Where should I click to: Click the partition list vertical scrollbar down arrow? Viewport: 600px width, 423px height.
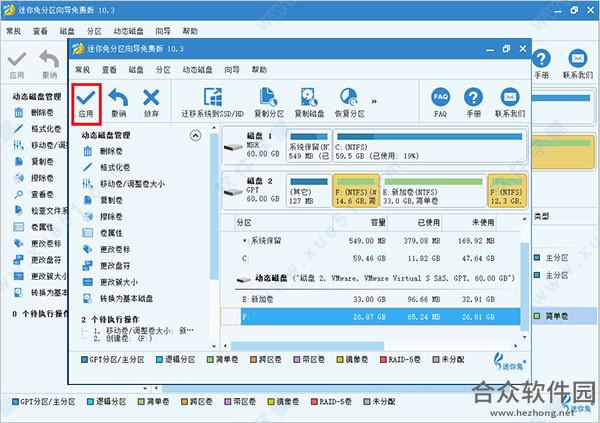pyautogui.click(x=525, y=337)
